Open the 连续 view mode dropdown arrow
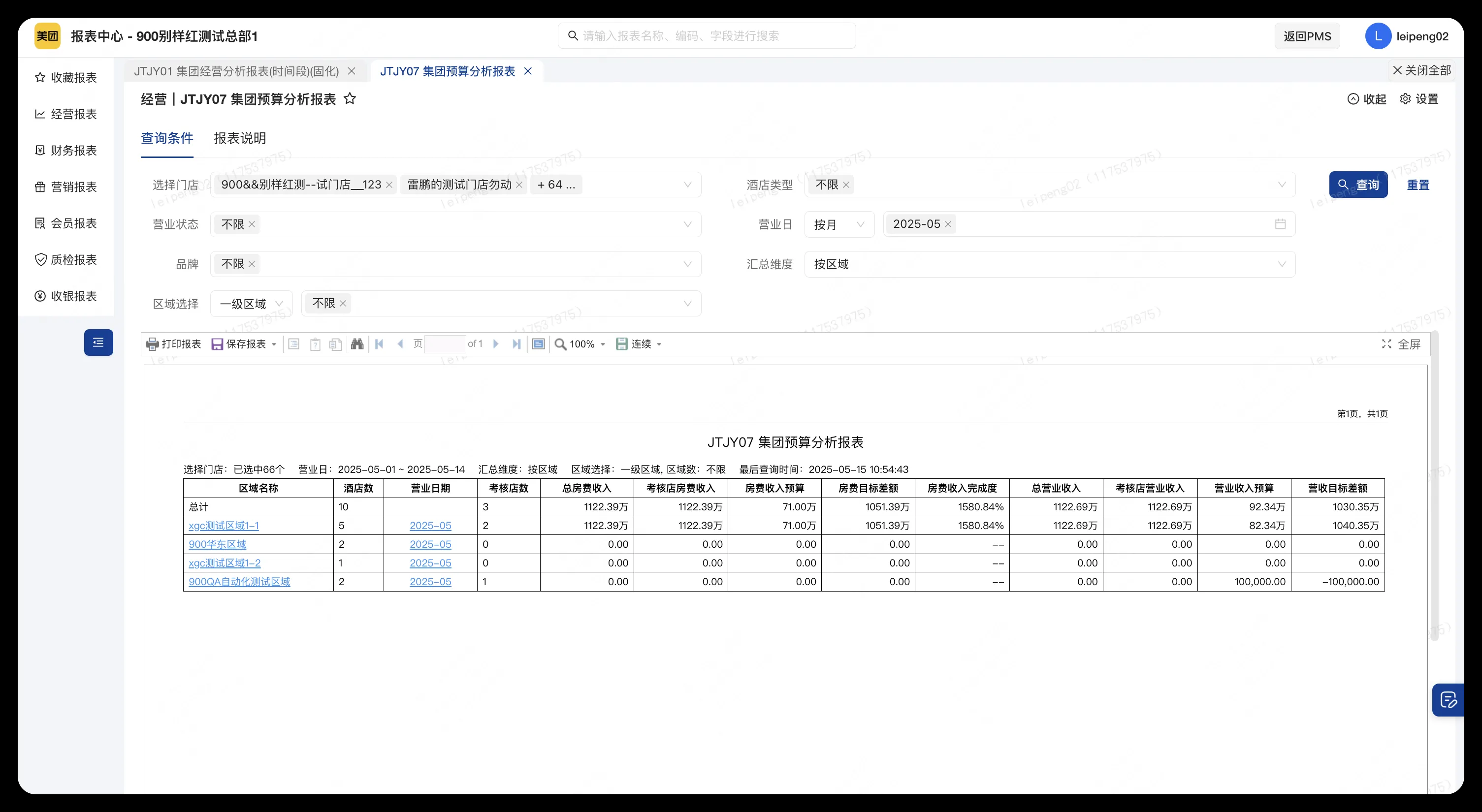Viewport: 1482px width, 812px height. coord(659,344)
